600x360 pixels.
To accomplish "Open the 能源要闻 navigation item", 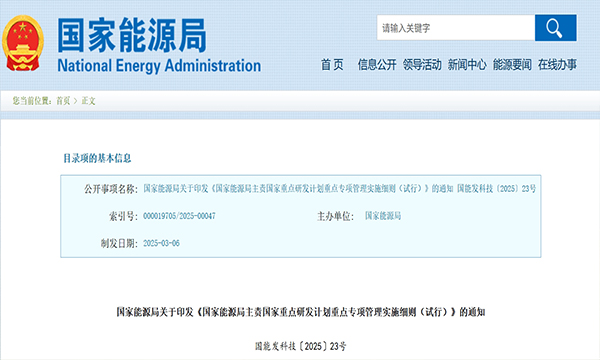I will (512, 65).
